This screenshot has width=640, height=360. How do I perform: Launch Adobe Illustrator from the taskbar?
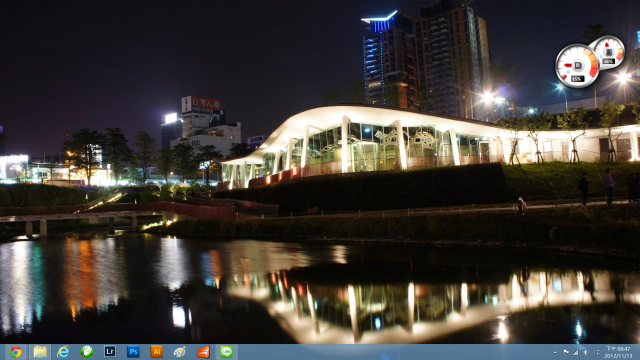pos(156,351)
